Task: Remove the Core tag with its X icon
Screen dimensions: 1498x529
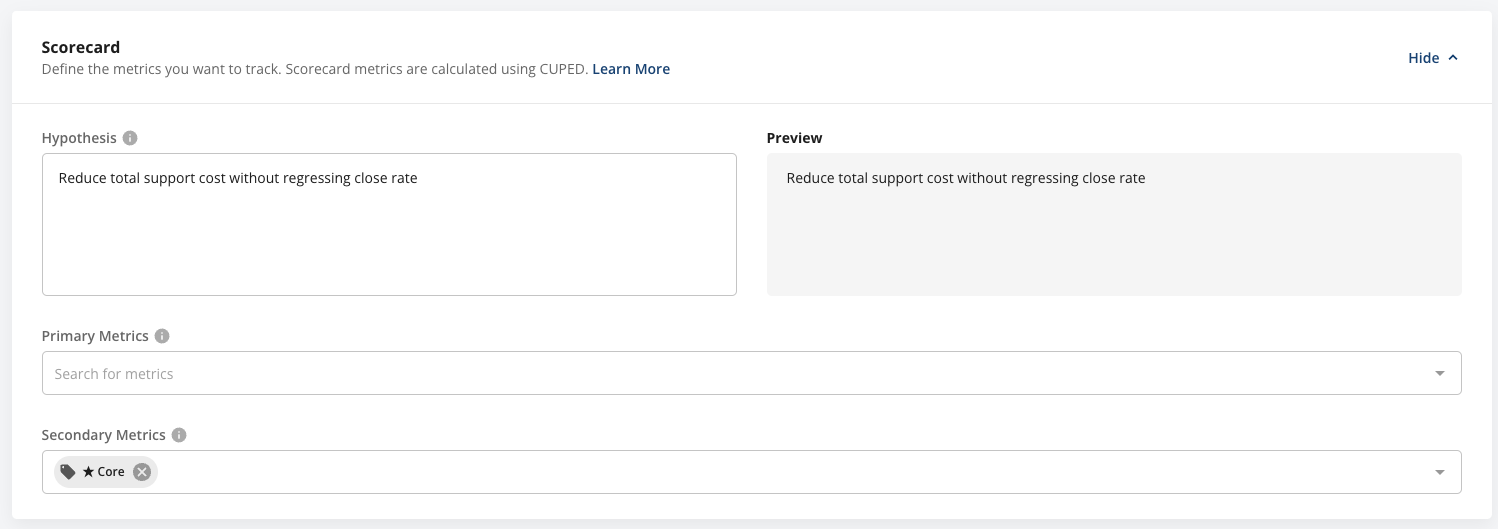Action: coord(142,472)
